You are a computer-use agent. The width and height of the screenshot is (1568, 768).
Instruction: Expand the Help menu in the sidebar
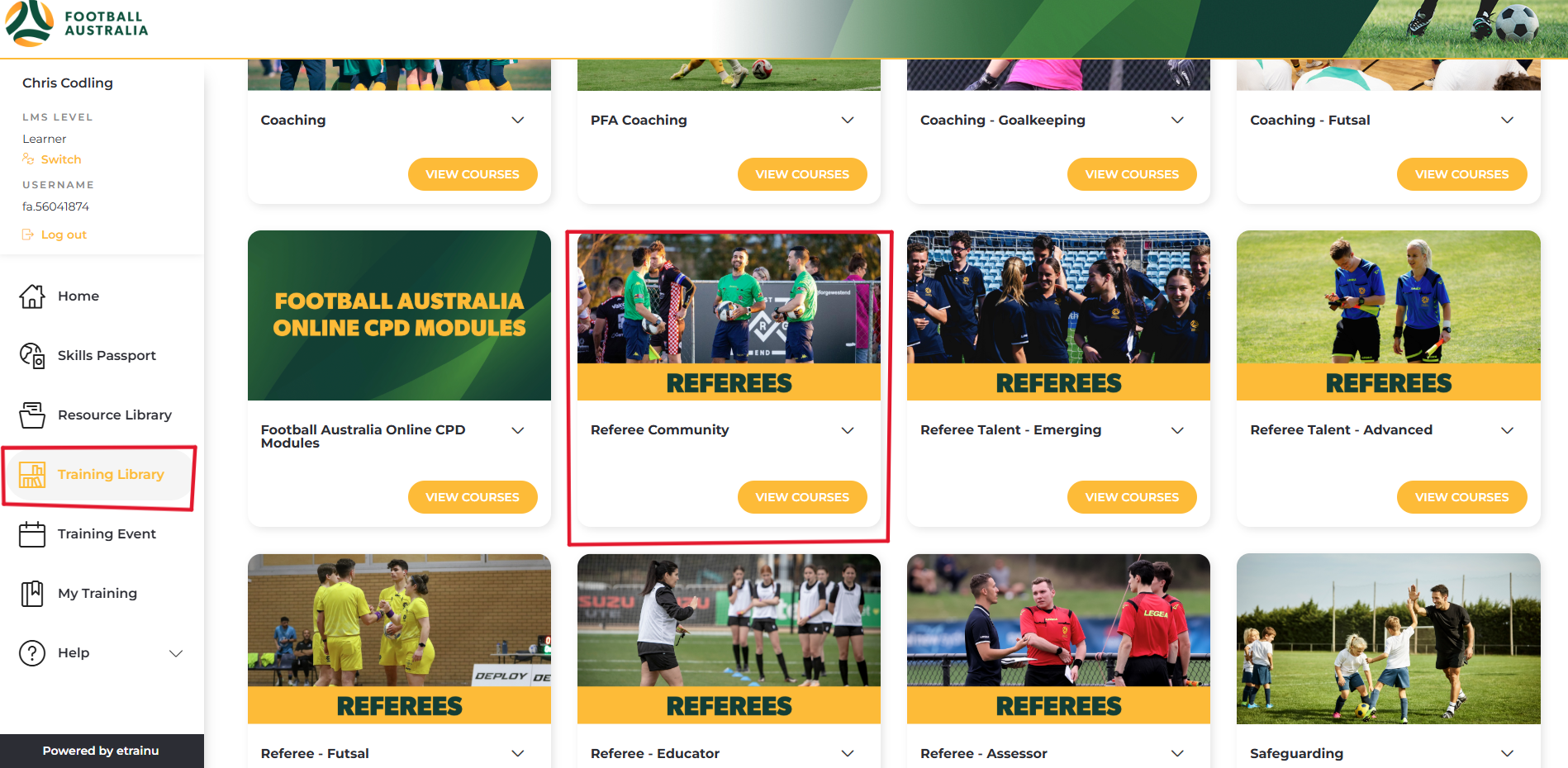pos(176,653)
